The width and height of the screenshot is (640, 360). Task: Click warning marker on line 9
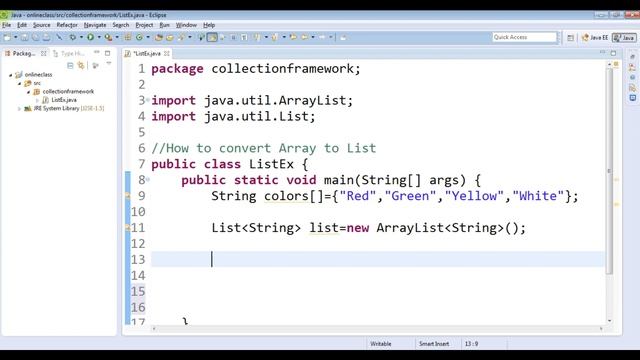pos(127,196)
